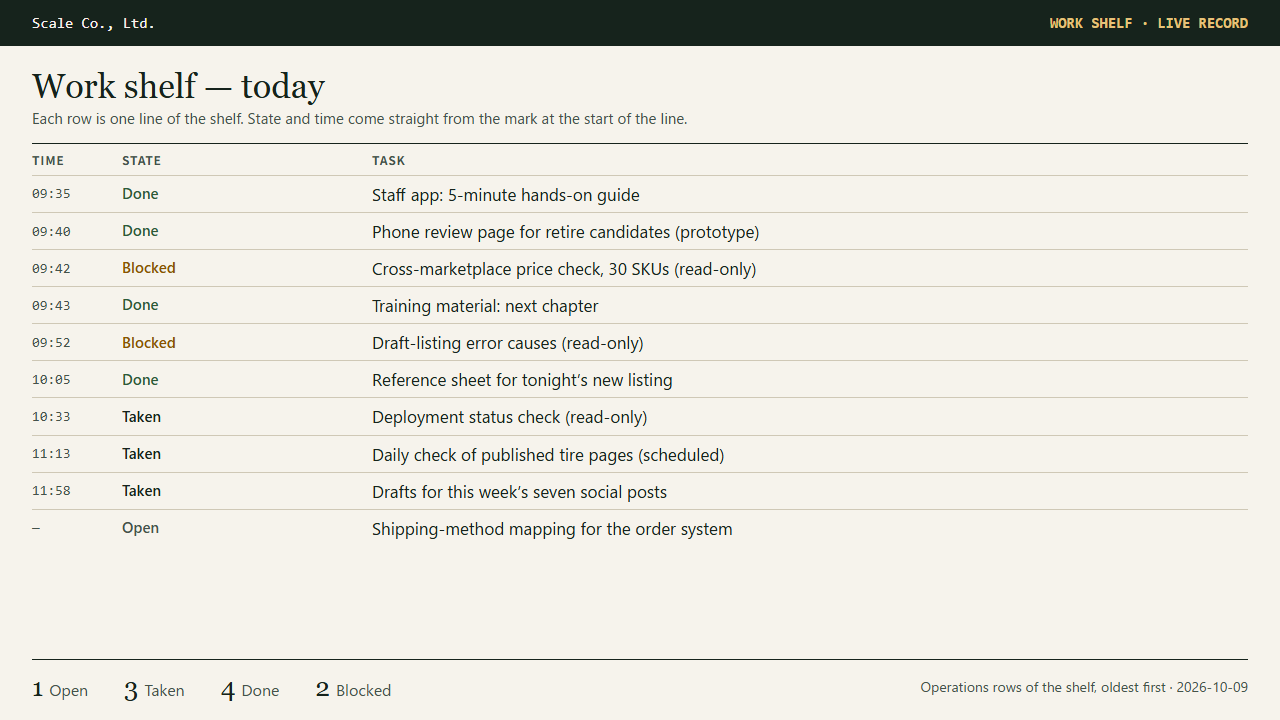Click Done state in the Staff app row
This screenshot has width=1280, height=720.
[x=140, y=194]
